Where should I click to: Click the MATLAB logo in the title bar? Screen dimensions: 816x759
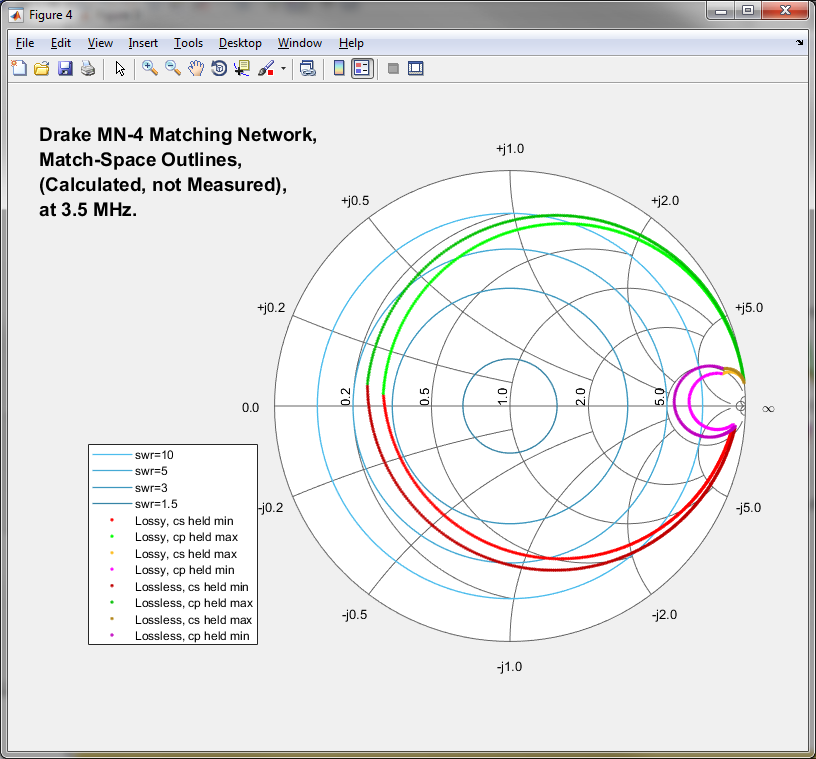[16, 15]
